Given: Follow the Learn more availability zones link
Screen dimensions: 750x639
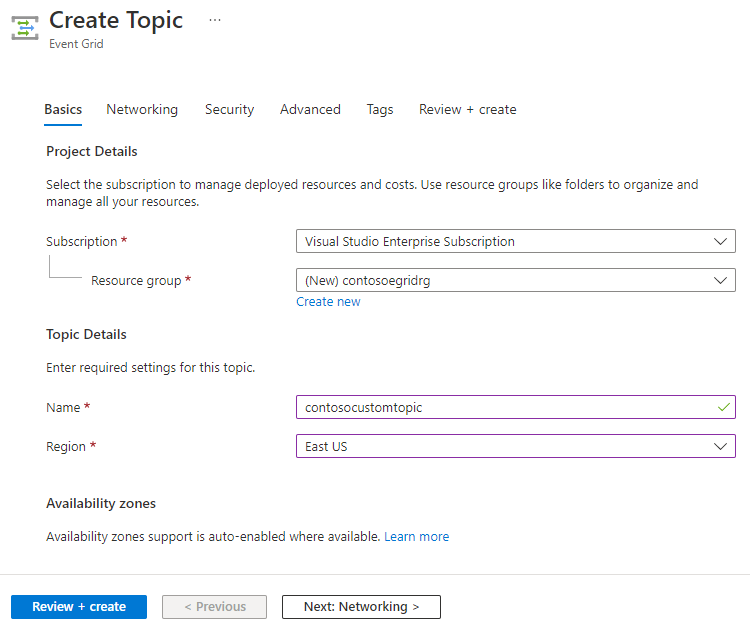Looking at the screenshot, I should 416,537.
